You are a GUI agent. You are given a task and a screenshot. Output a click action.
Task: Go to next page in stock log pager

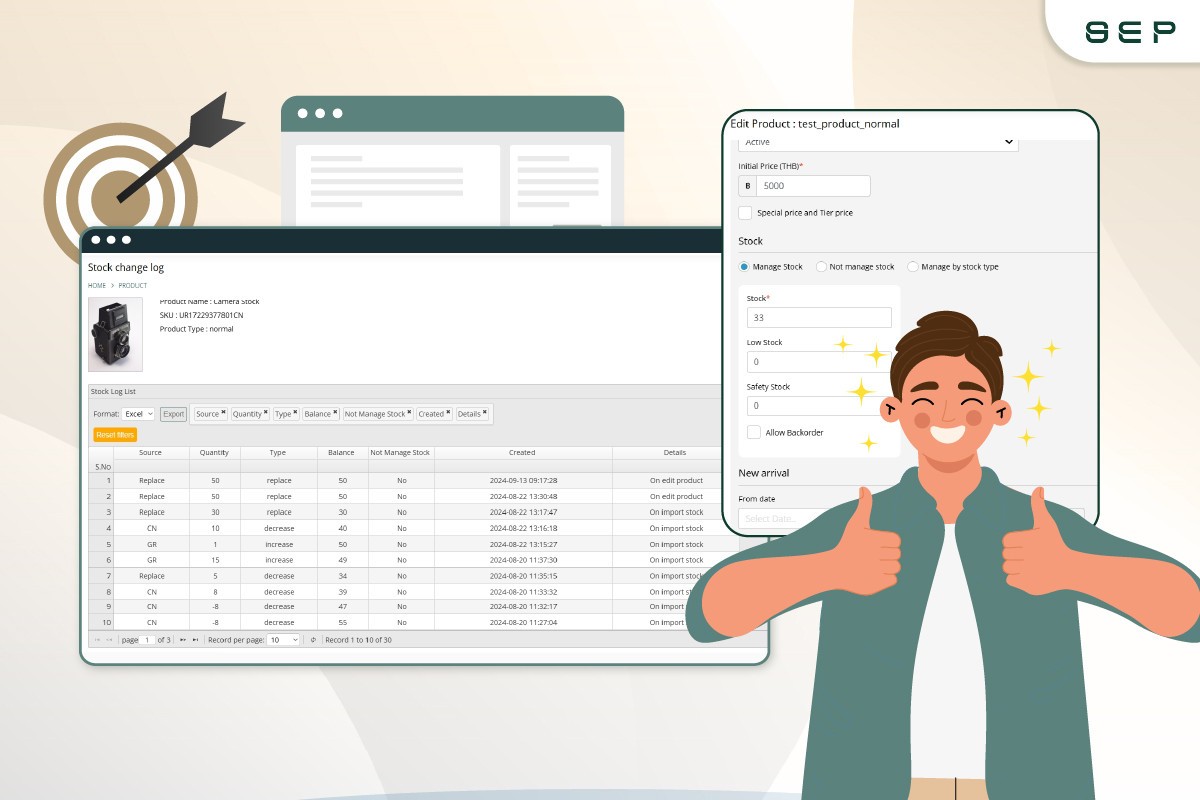[x=183, y=640]
